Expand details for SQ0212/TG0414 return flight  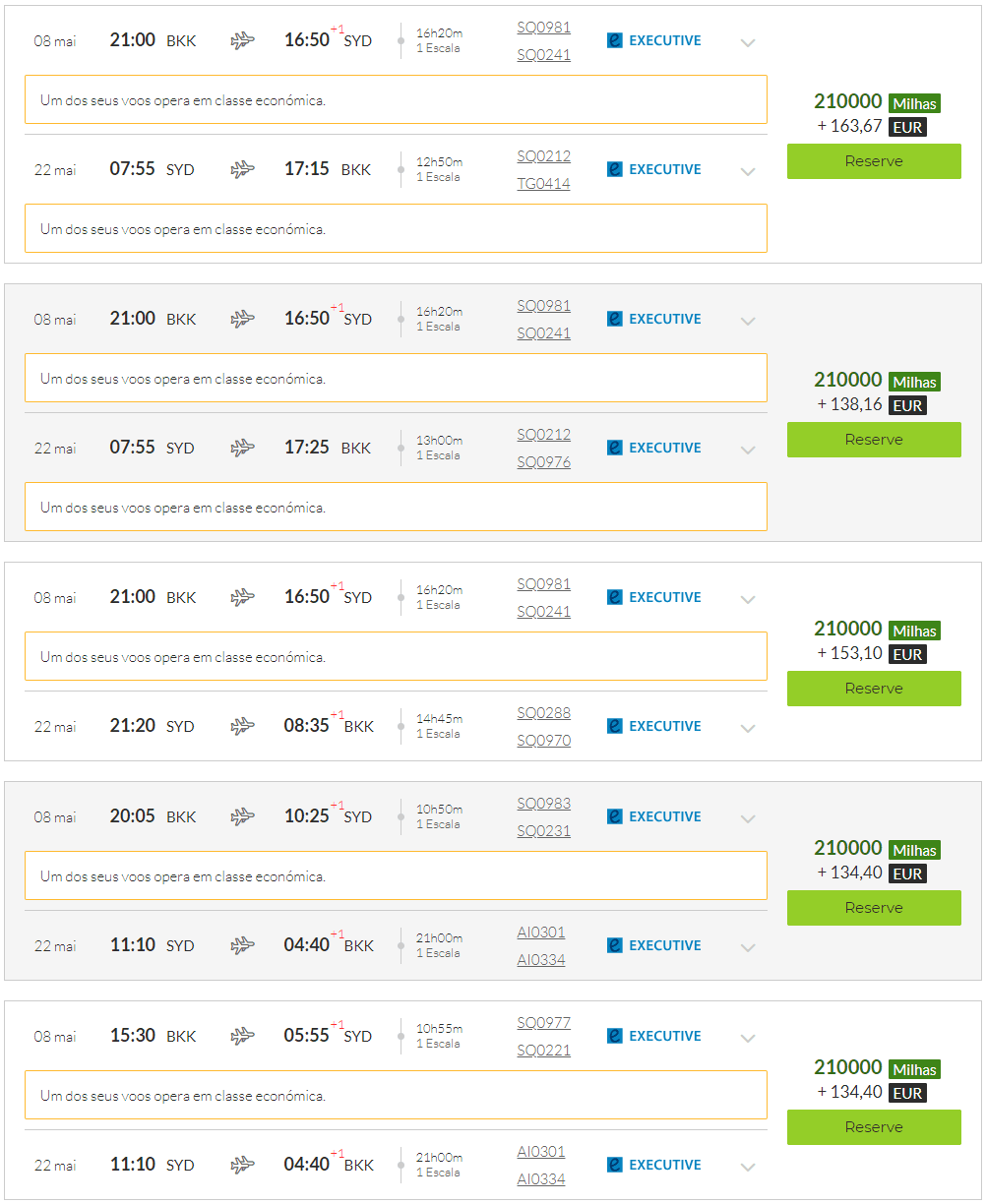[748, 171]
